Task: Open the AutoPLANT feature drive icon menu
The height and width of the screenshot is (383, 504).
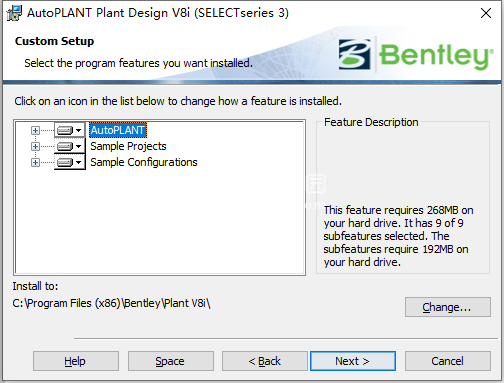Action: coord(70,130)
